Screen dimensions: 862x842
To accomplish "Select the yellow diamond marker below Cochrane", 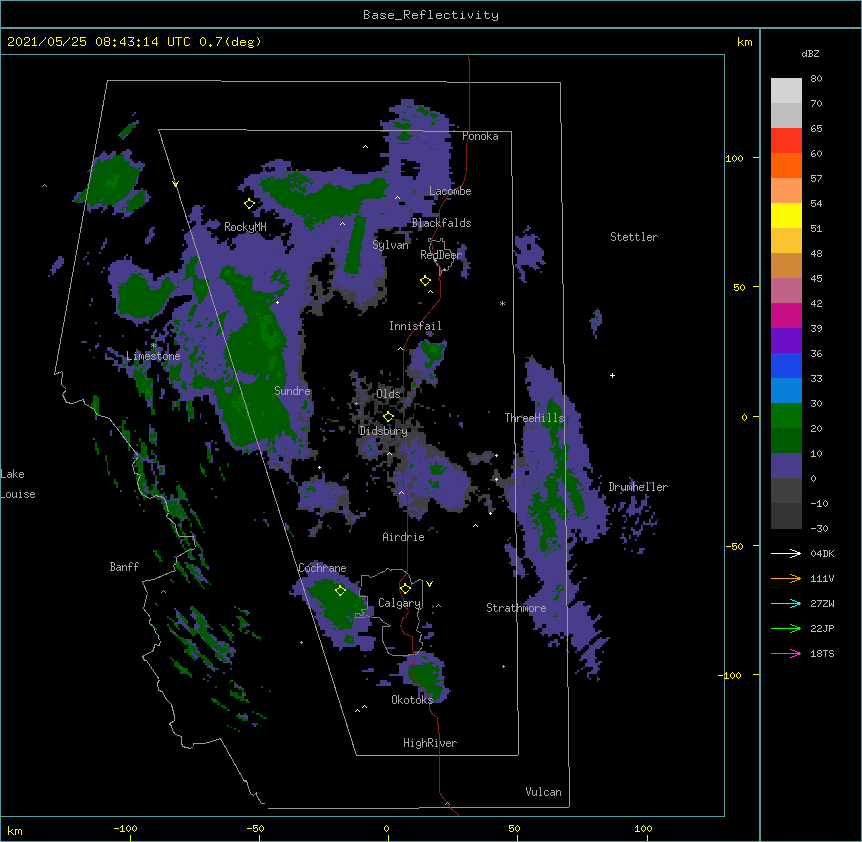I will [340, 591].
